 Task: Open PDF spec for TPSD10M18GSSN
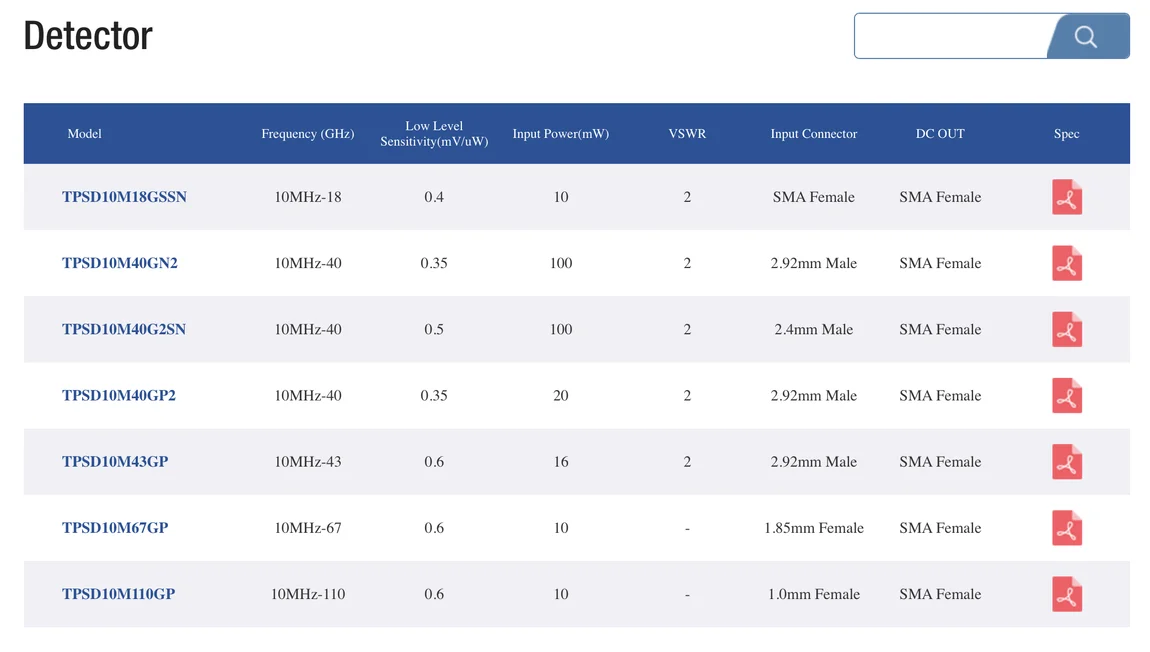(1067, 197)
